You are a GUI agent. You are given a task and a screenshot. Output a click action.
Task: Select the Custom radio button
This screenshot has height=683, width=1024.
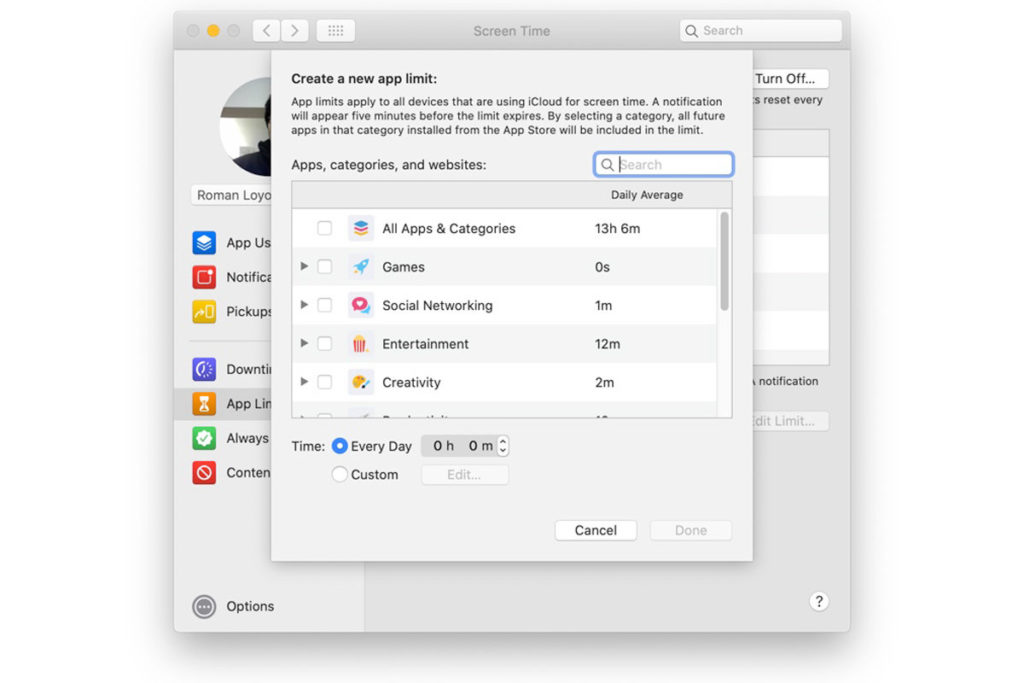[x=340, y=474]
